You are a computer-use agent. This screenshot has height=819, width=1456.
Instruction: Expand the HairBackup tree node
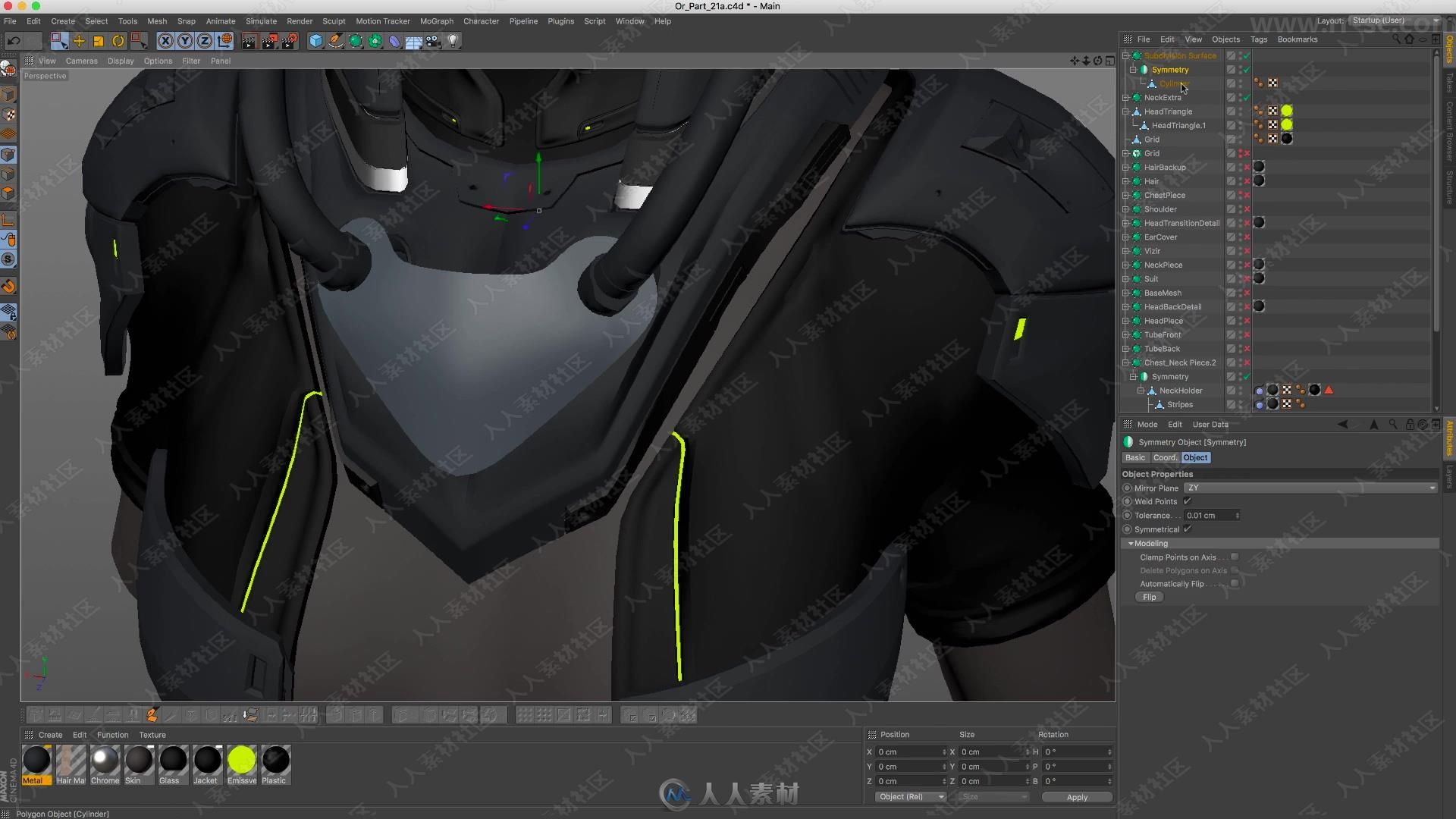click(x=1126, y=168)
